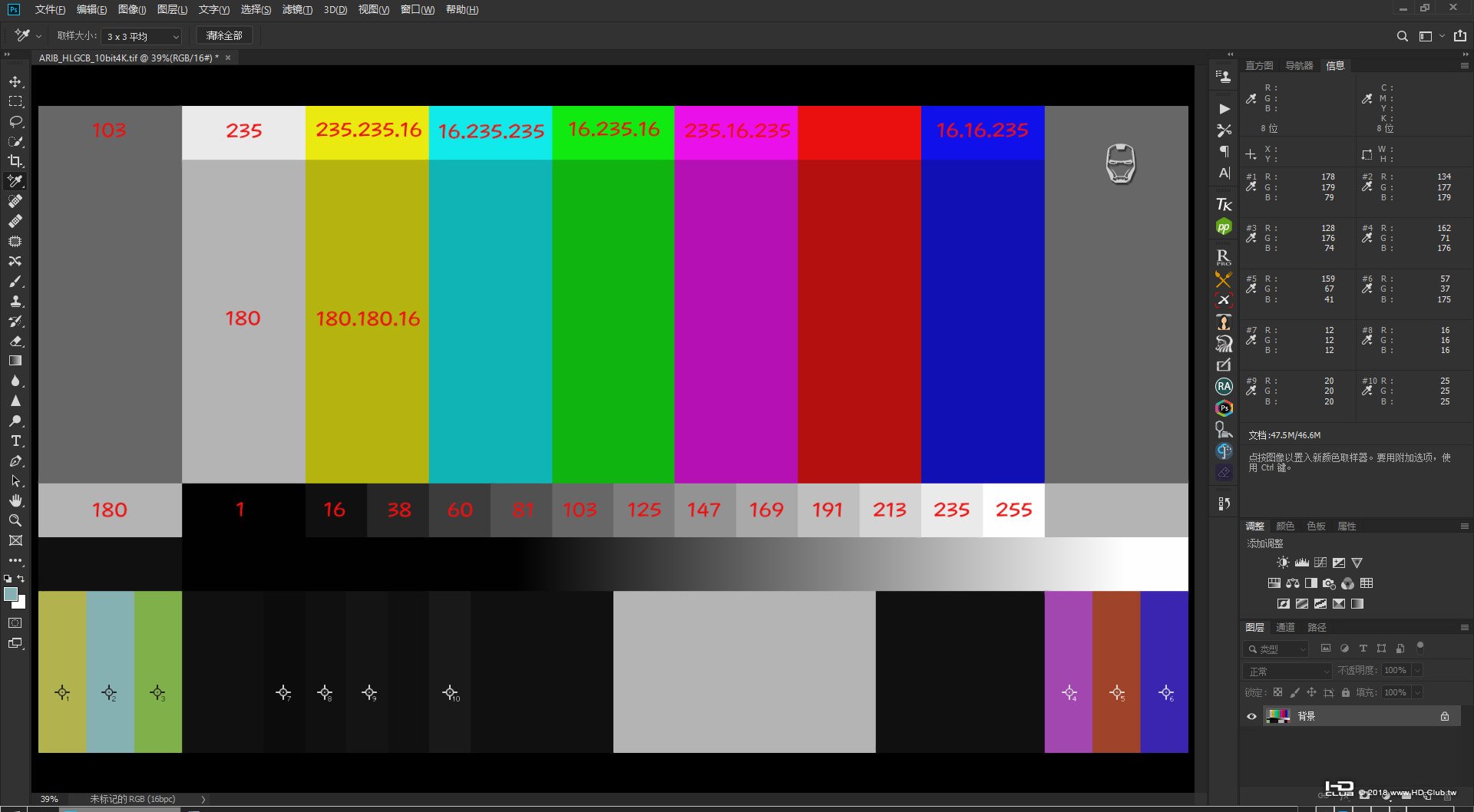
Task: Reset default foreground and background colors
Action: pos(8,579)
